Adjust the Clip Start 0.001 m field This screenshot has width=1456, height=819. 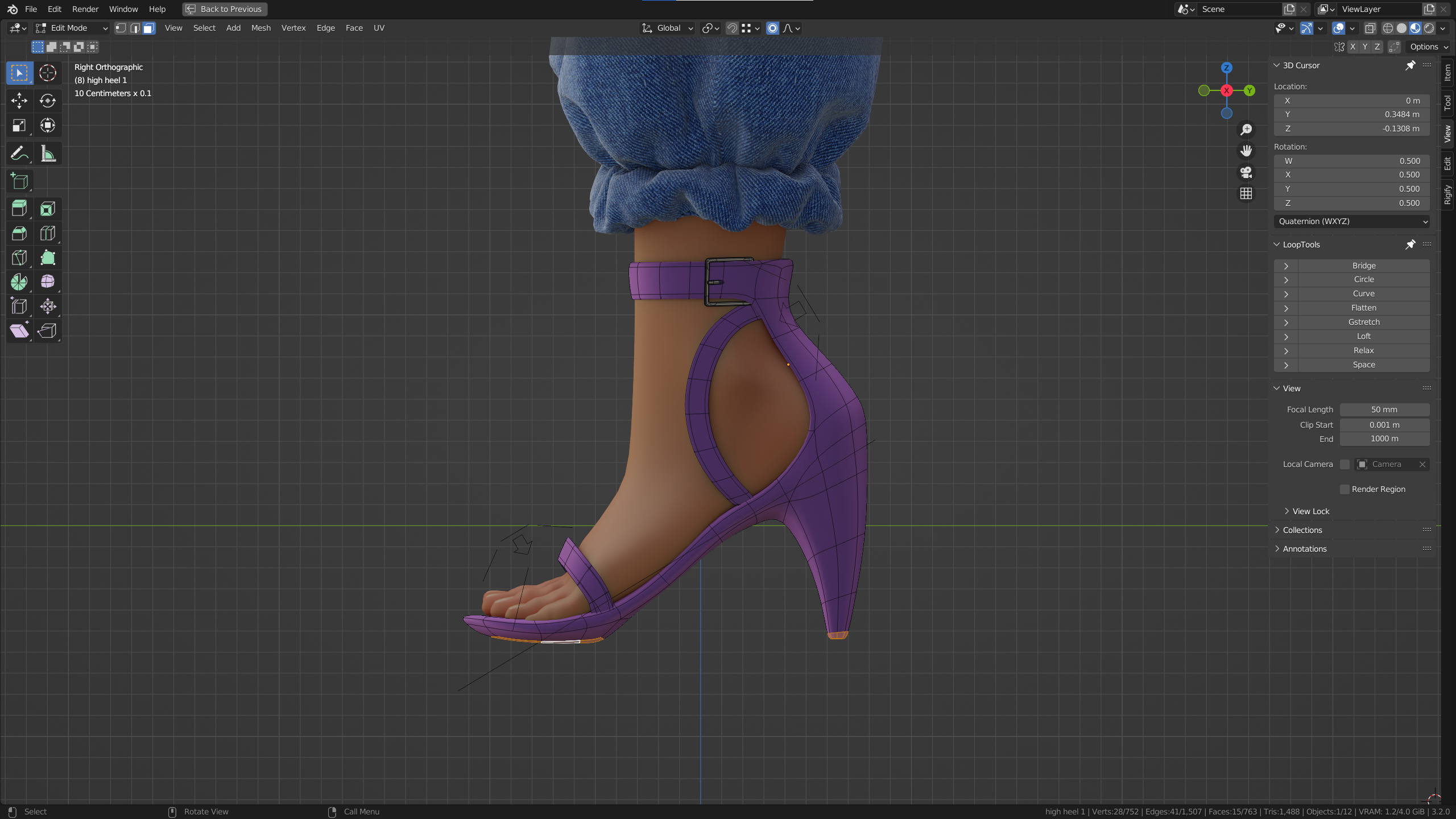click(x=1384, y=425)
